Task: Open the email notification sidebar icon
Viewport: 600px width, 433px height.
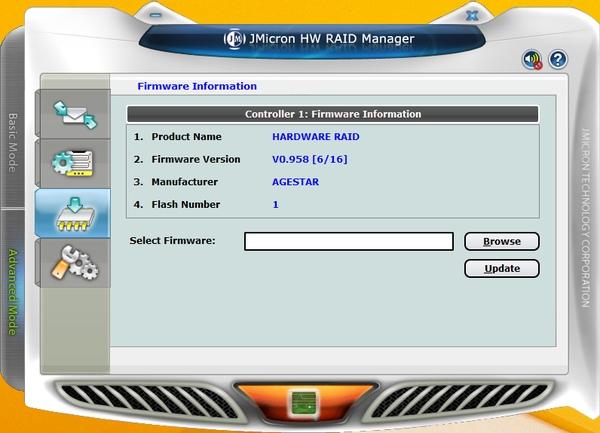Action: click(74, 114)
